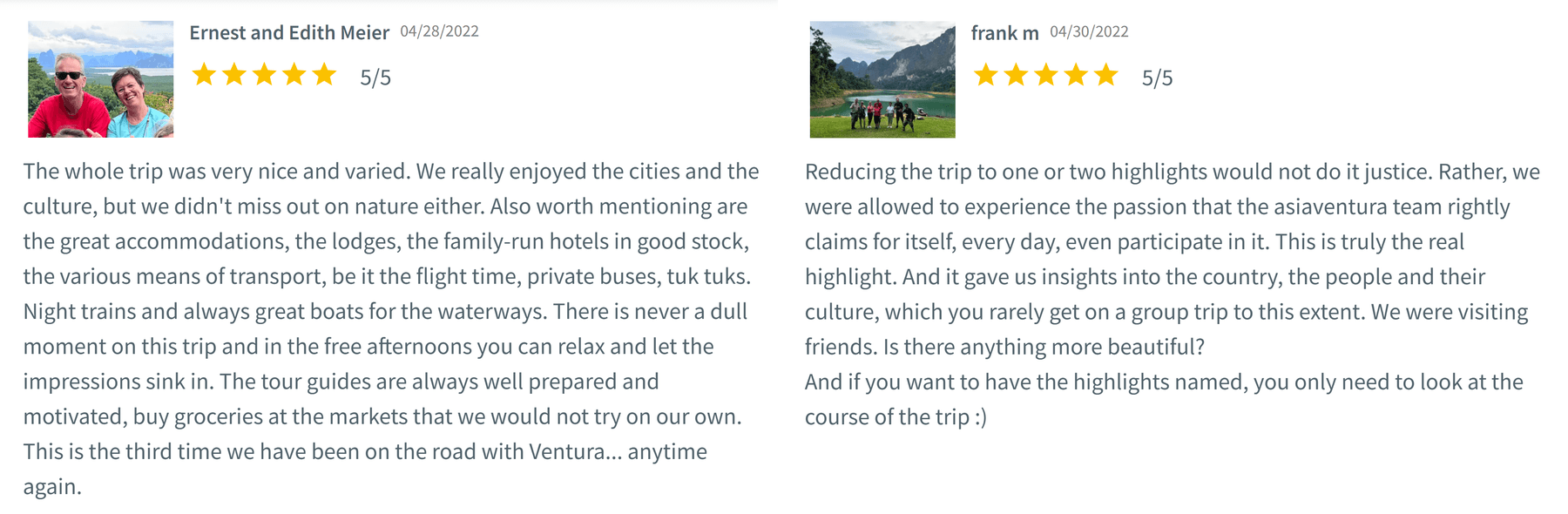Click fourth star in frank m's rating

pyautogui.click(x=1076, y=75)
